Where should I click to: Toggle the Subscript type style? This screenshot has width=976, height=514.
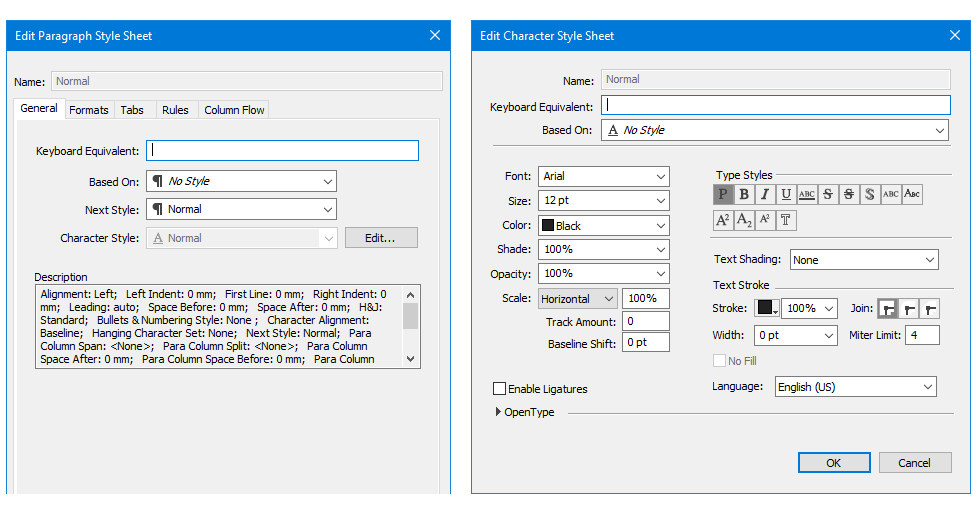[x=744, y=220]
